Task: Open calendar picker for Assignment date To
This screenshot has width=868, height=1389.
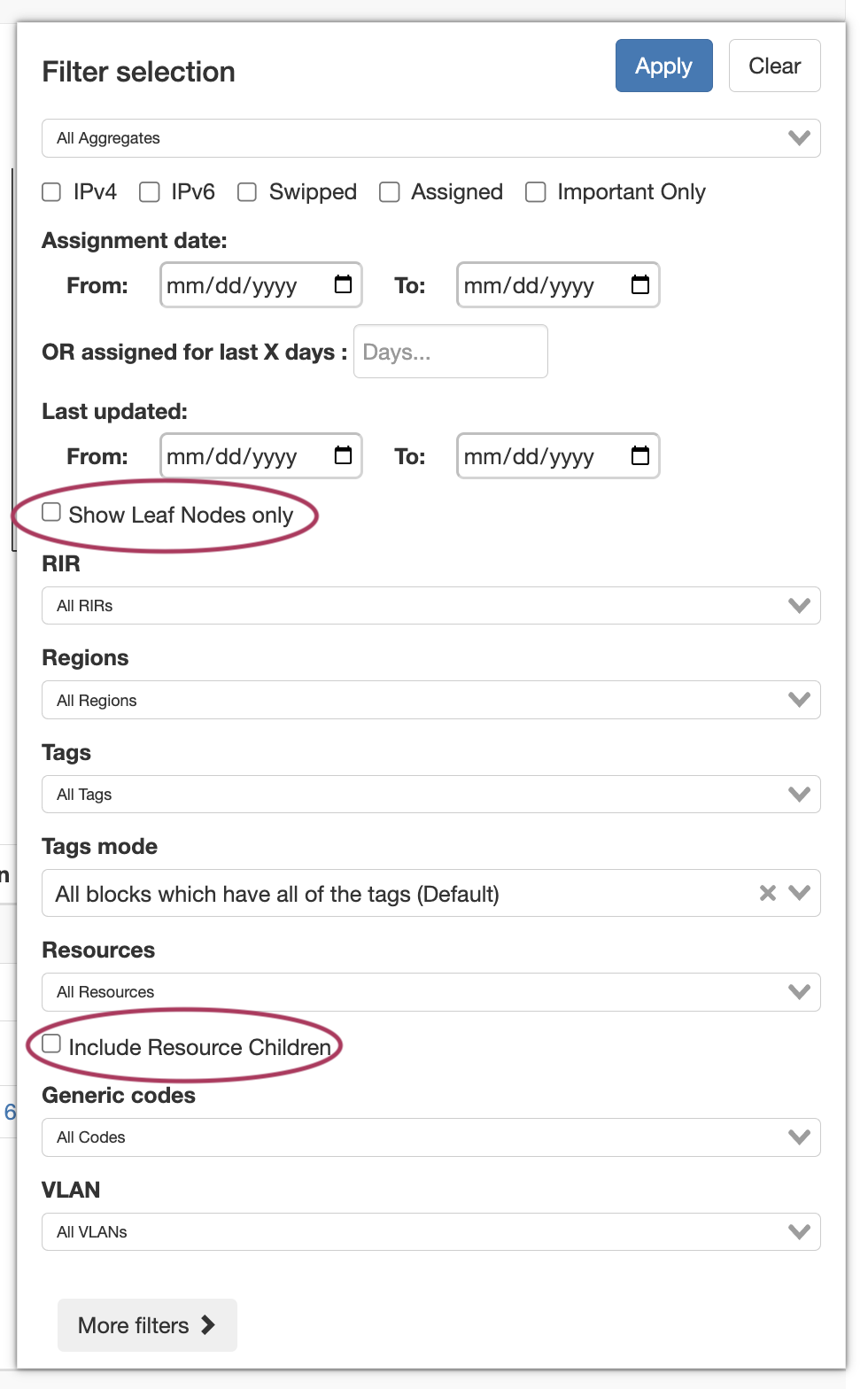Action: [x=639, y=284]
